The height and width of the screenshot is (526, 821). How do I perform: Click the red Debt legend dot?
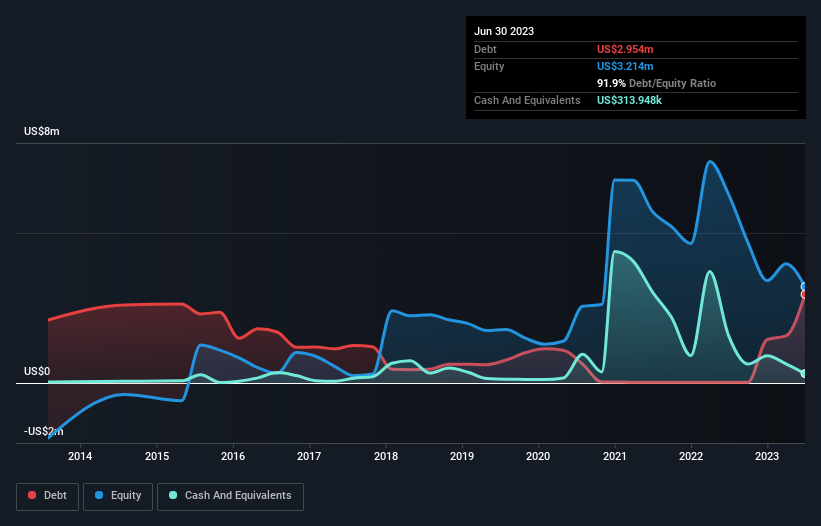(32, 495)
